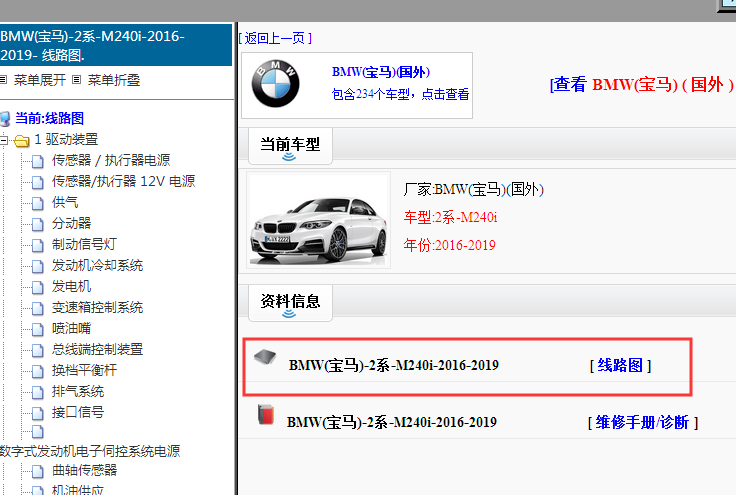Open 传感器 / 执行器电源 tree item

tap(111, 160)
